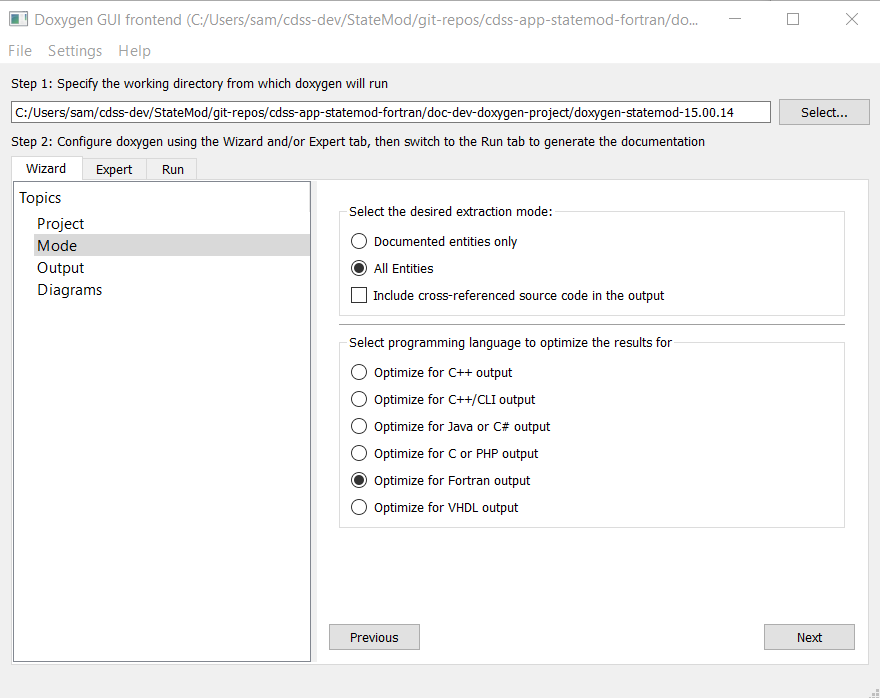Open the File menu
This screenshot has height=698, width=880.
pos(20,51)
